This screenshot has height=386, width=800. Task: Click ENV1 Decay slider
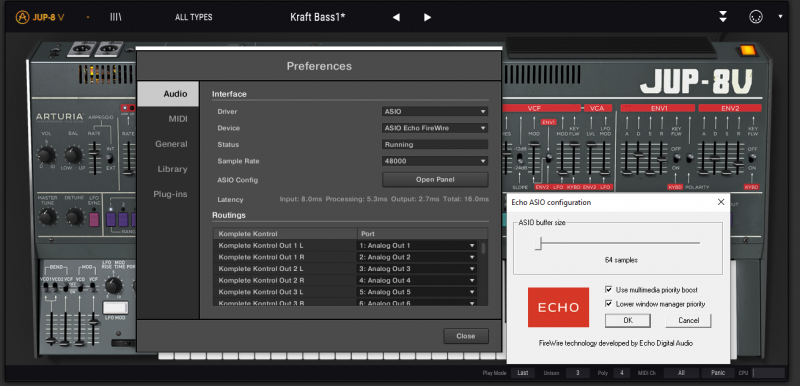(638, 157)
